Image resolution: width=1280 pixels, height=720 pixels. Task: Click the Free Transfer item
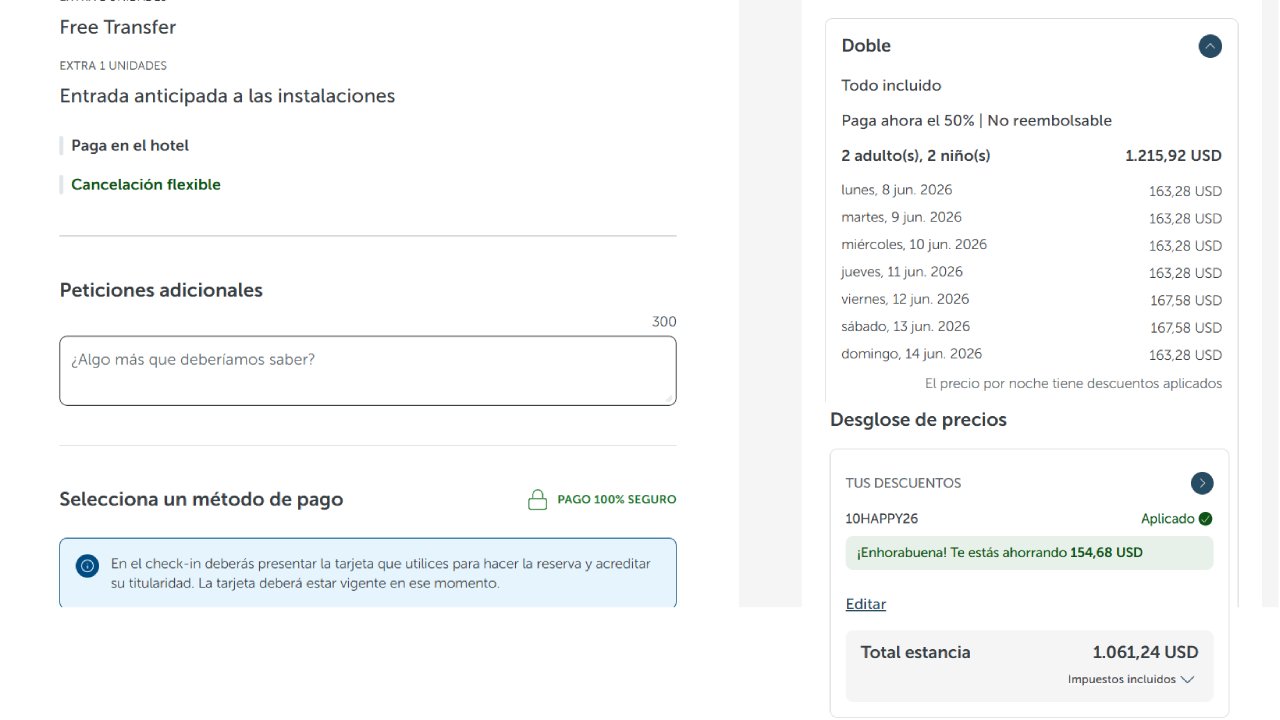click(117, 27)
